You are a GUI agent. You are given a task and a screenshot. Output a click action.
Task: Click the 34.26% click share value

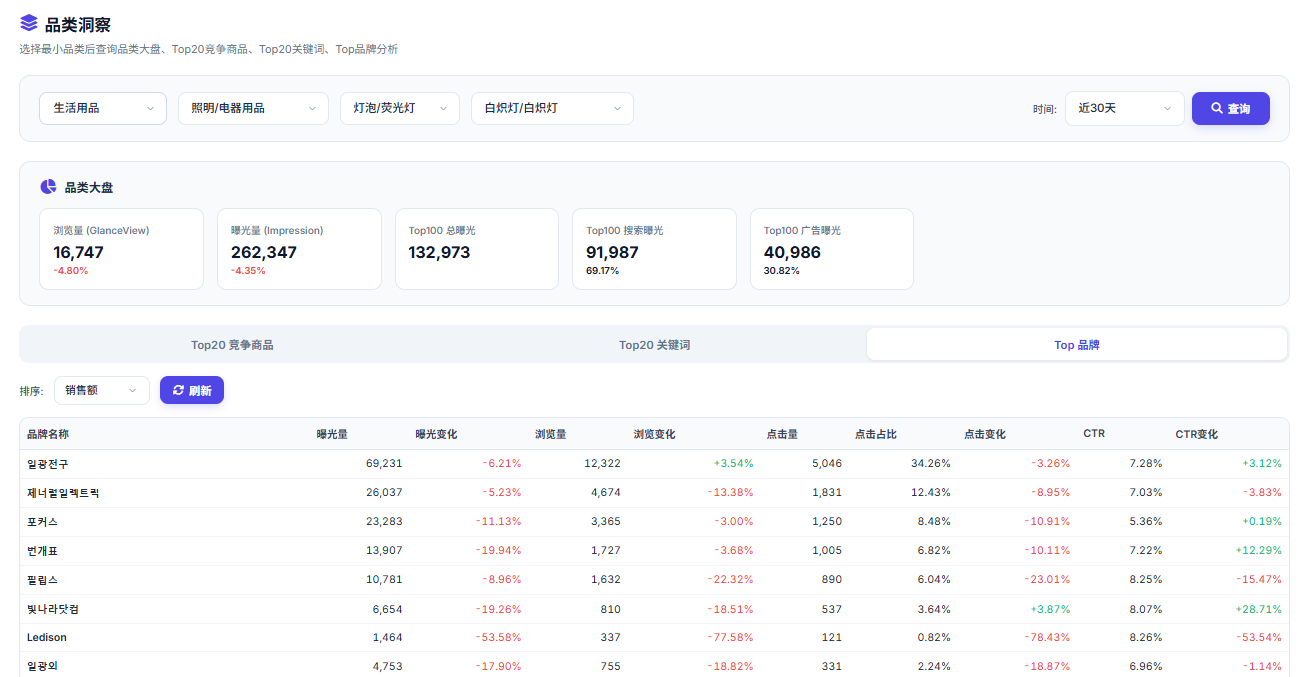pyautogui.click(x=930, y=464)
